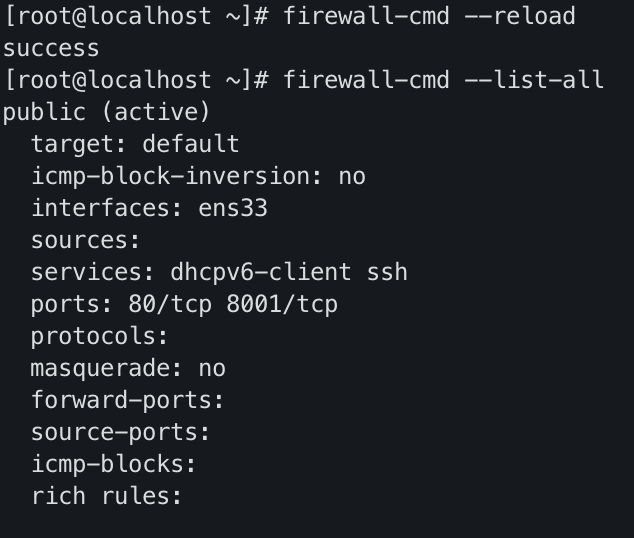
Task: Click the target value default
Action: click(x=191, y=144)
